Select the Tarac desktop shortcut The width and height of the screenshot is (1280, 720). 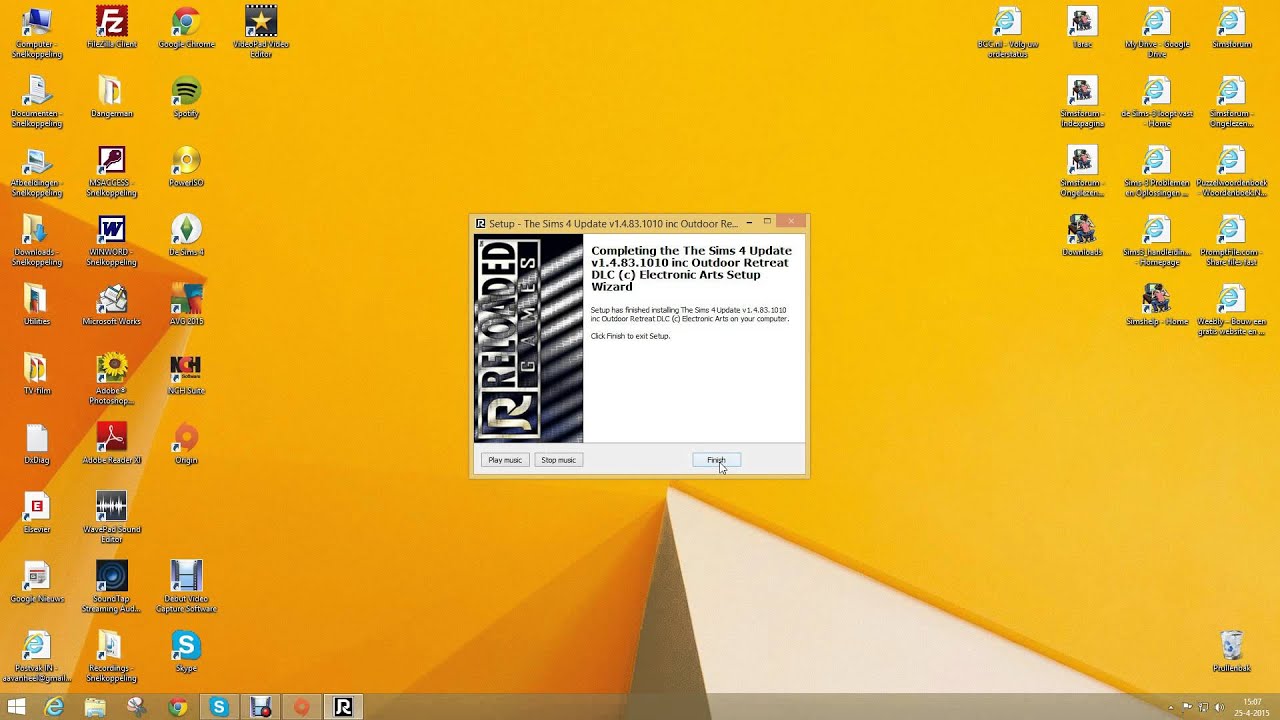(x=1082, y=28)
